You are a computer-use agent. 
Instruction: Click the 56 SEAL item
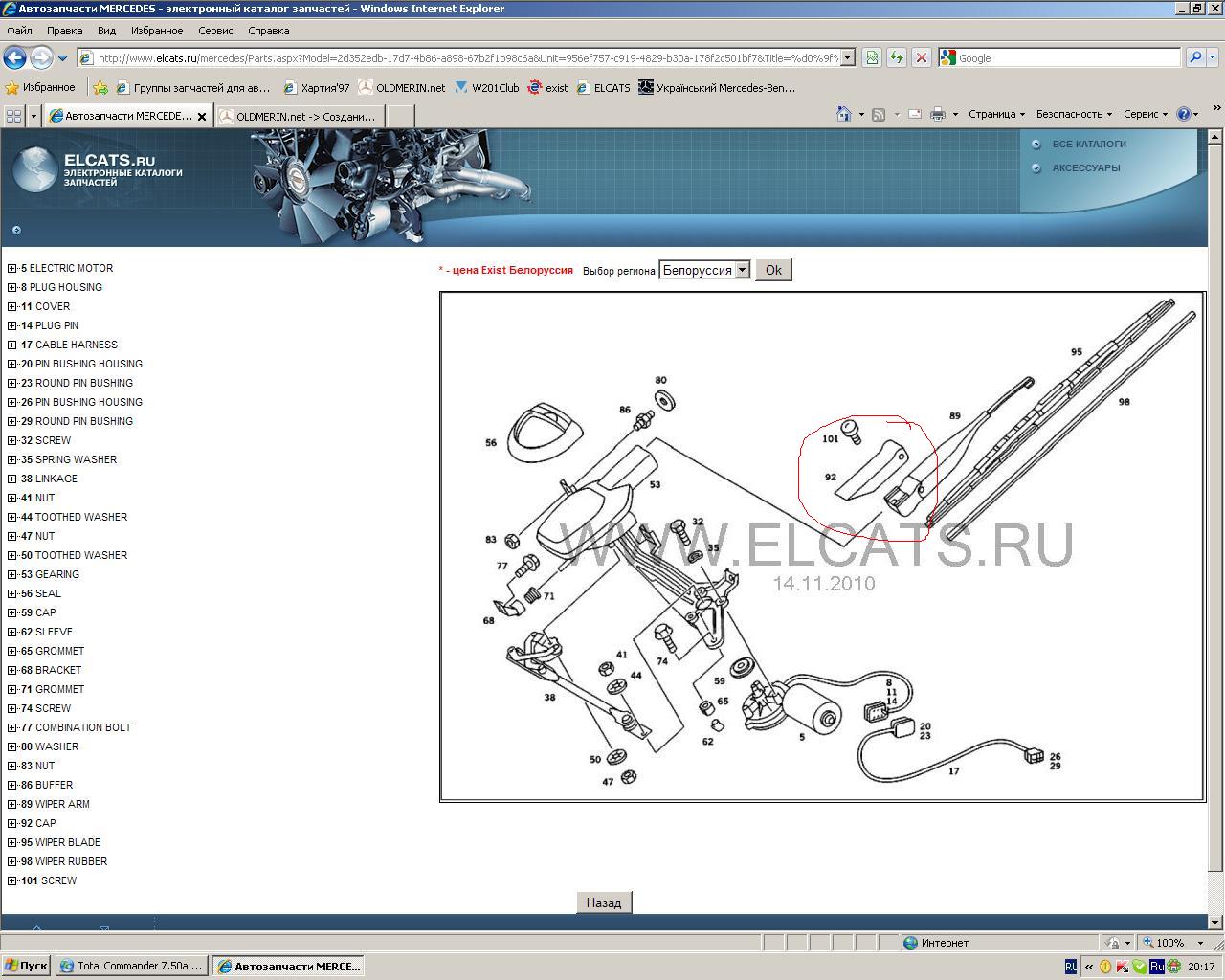[41, 593]
